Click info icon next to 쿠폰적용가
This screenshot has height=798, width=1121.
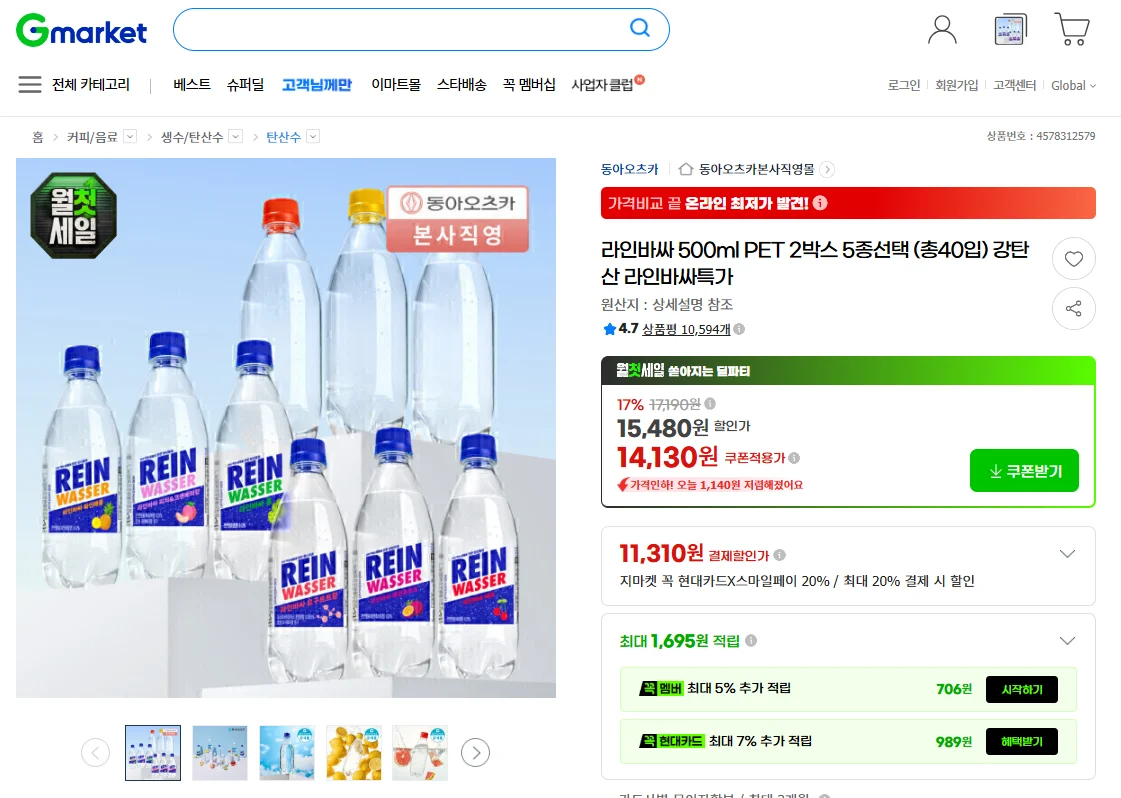(794, 458)
